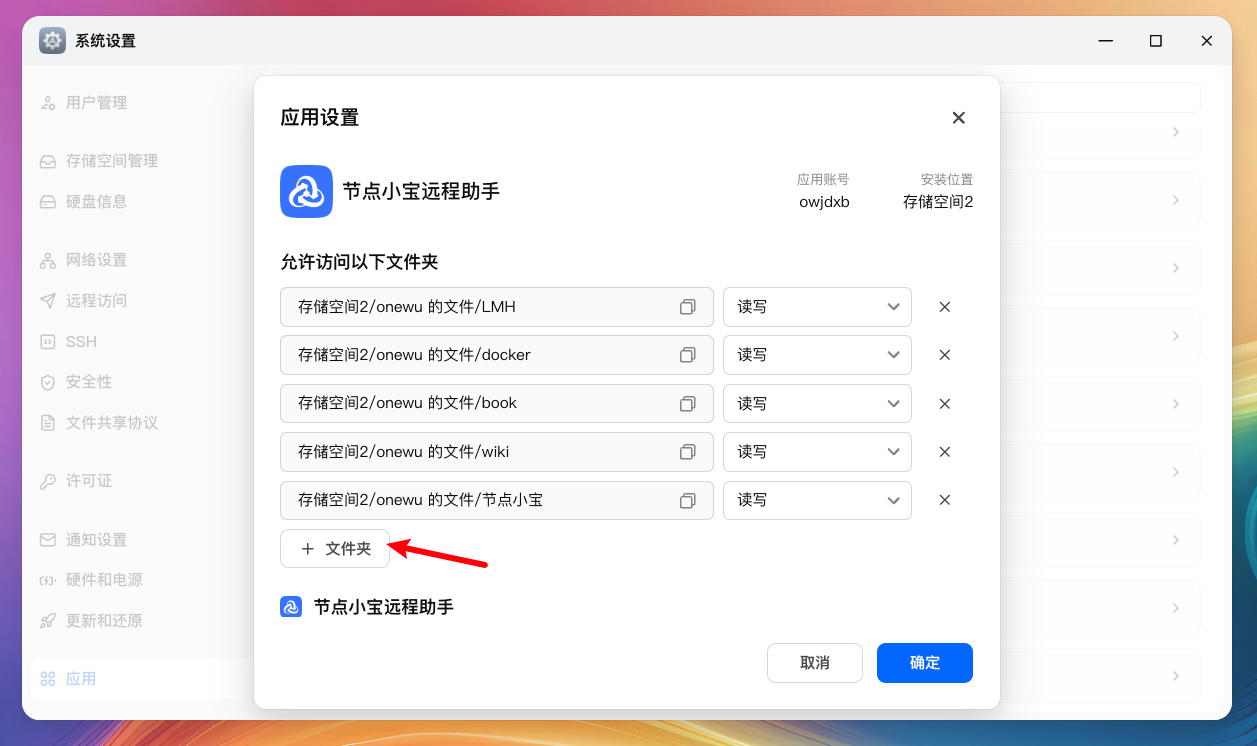Cancel with the 取消 button
Screen dimensions: 1257x746
point(814,663)
